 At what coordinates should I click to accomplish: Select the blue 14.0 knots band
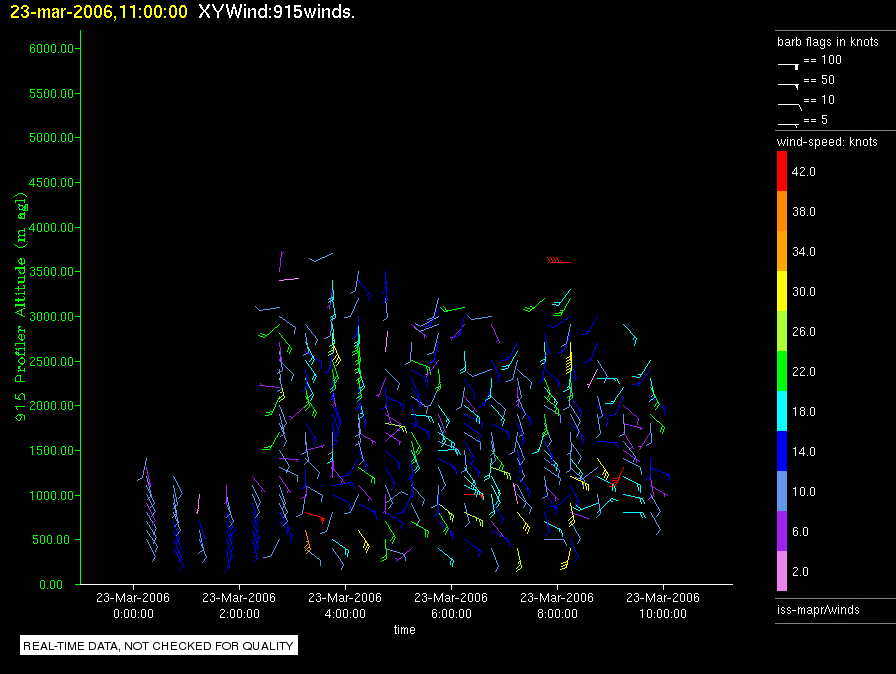tap(782, 451)
